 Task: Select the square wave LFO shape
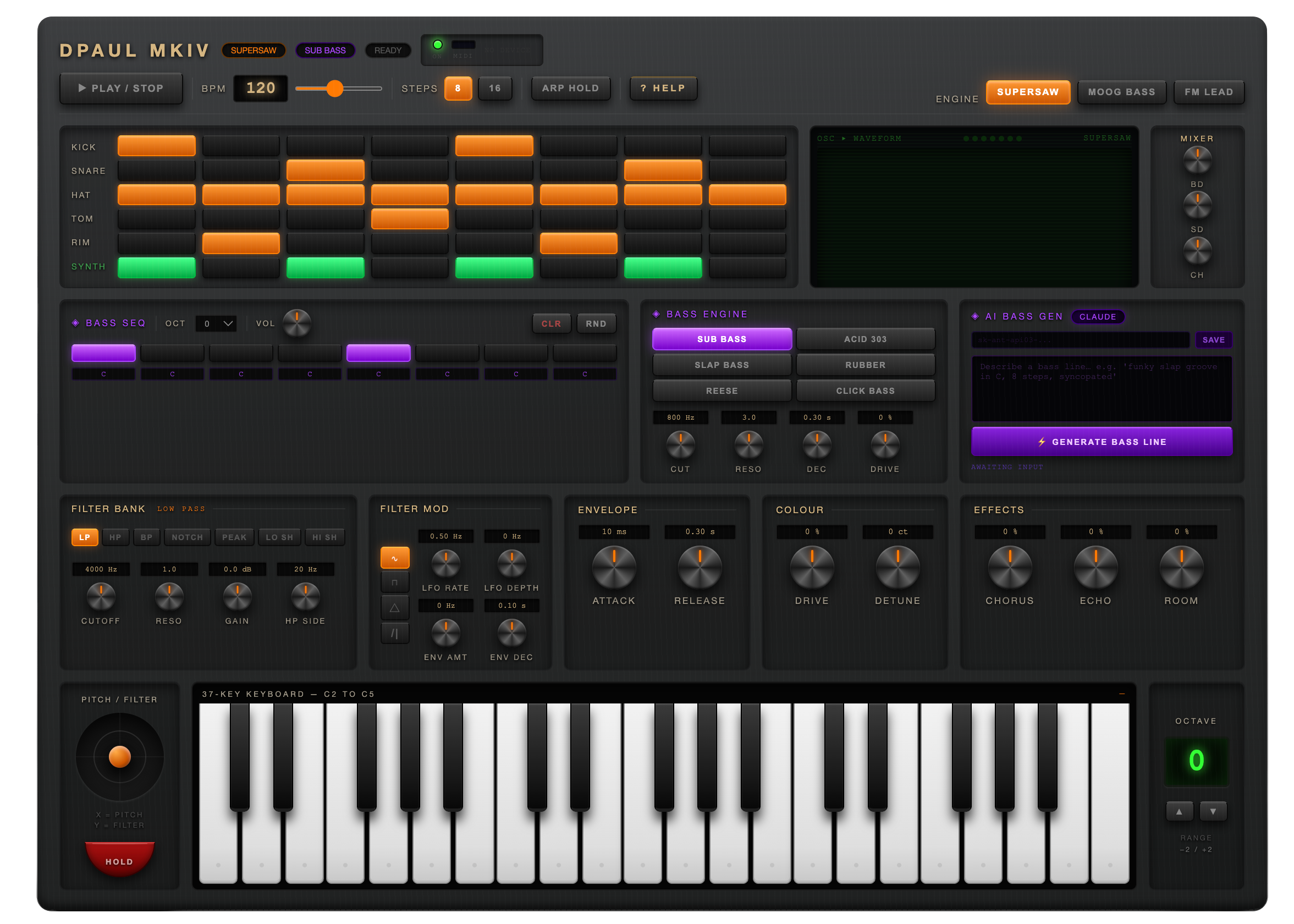click(395, 581)
